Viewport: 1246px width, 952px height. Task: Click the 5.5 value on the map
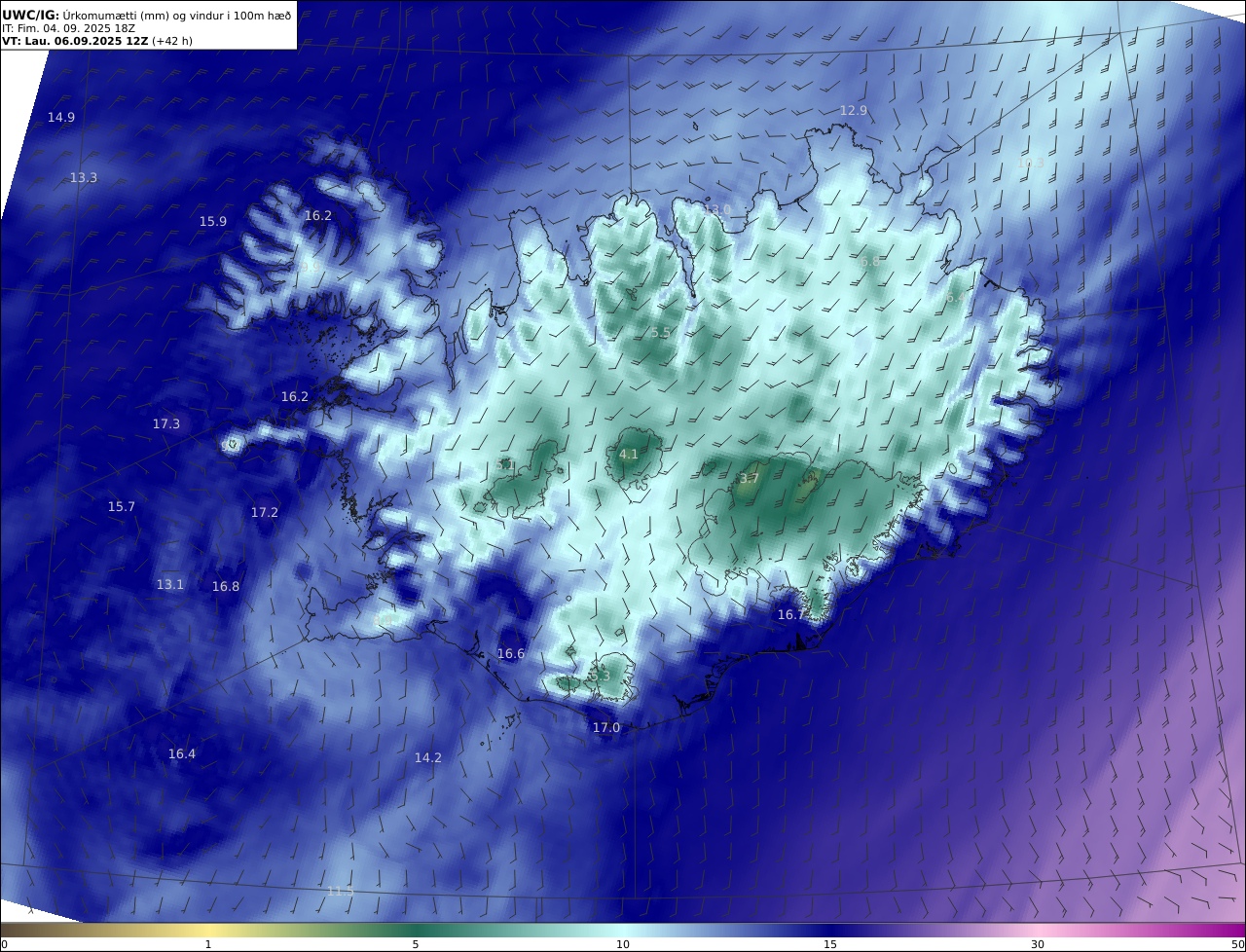[661, 333]
